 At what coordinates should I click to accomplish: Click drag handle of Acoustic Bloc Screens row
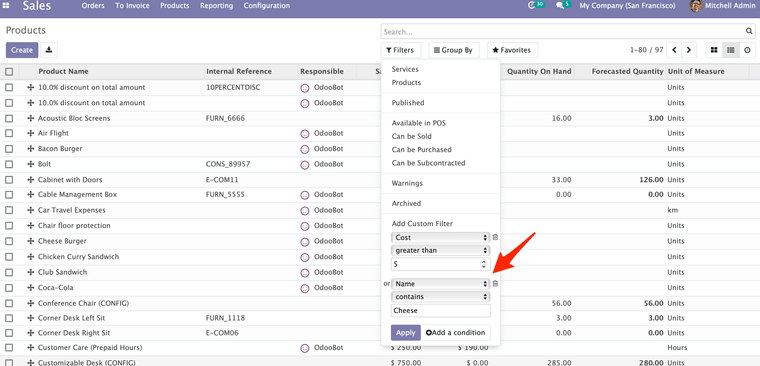pos(31,118)
